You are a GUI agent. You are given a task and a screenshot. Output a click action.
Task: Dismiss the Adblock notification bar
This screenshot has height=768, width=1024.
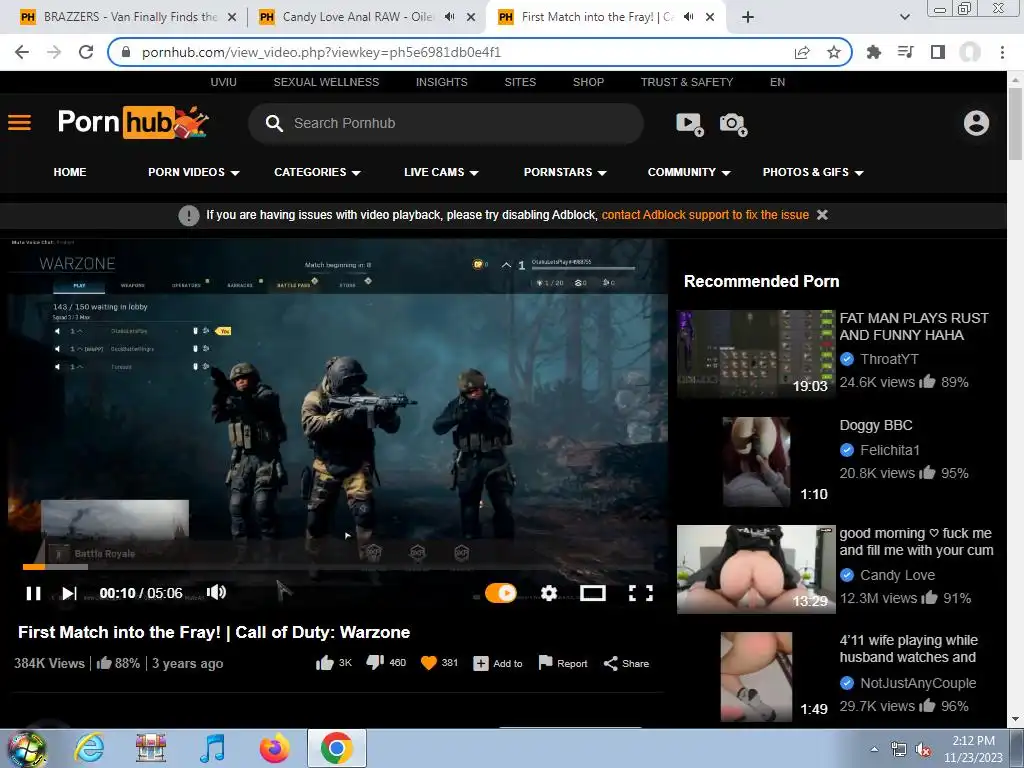[x=822, y=215]
